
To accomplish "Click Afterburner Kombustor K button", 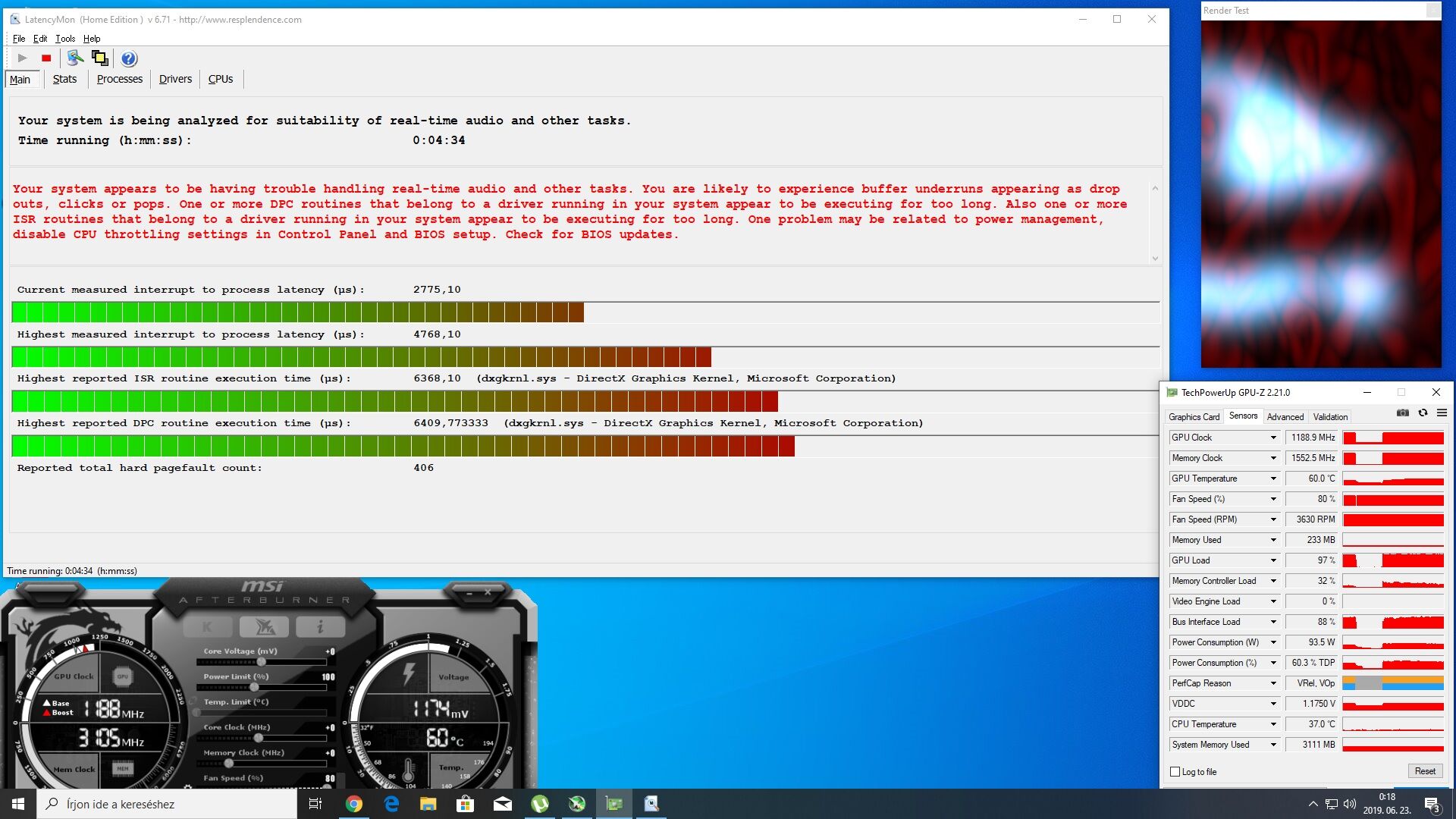I will coord(208,626).
